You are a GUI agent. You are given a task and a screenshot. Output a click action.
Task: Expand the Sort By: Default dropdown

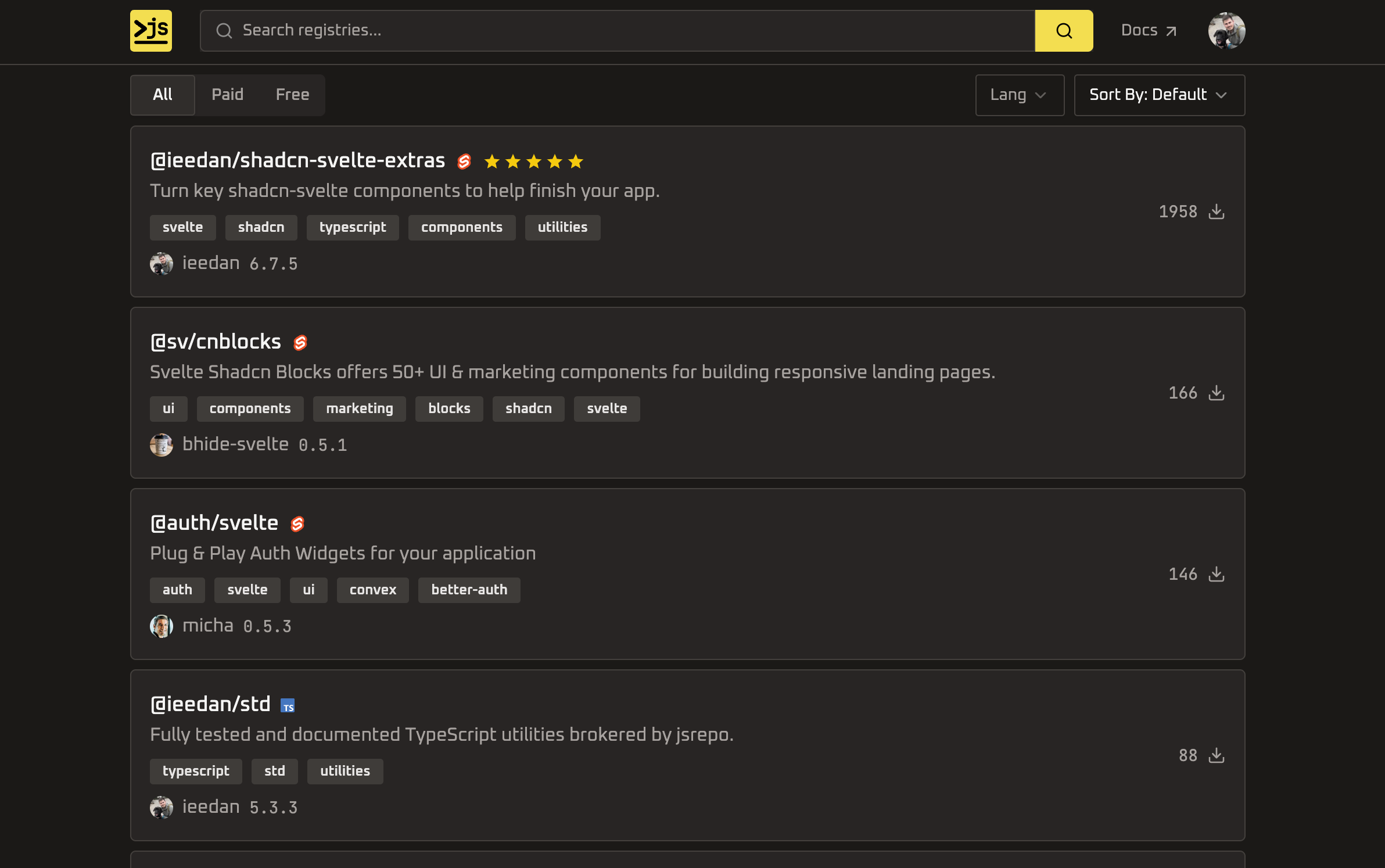[1159, 95]
